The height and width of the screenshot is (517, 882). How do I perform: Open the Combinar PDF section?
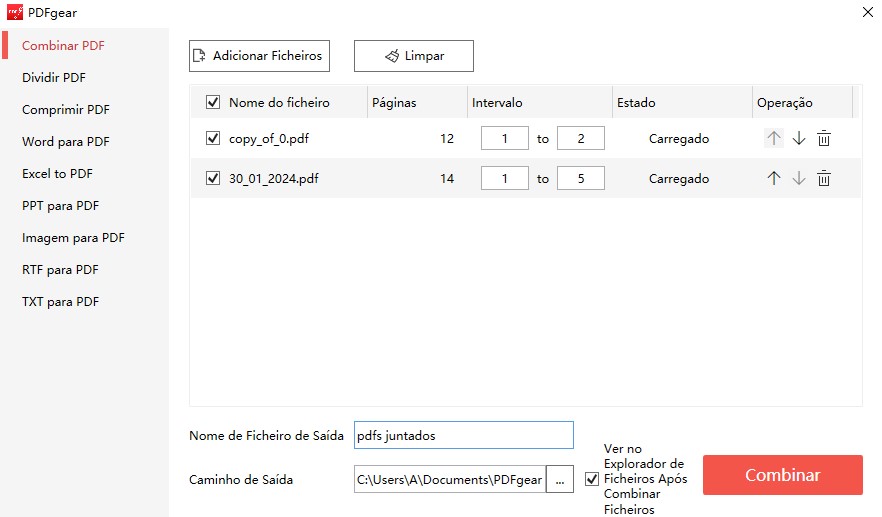(x=63, y=46)
